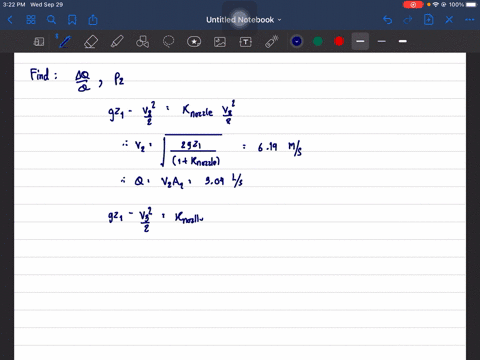Select the Eraser tool
Screen dimensions: 480x360
91,42
